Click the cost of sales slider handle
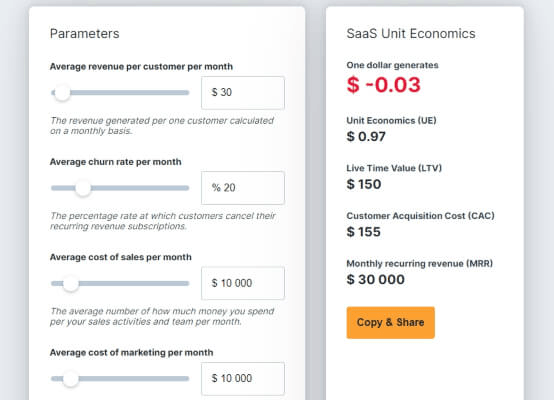Image resolution: width=554 pixels, height=400 pixels. click(71, 283)
